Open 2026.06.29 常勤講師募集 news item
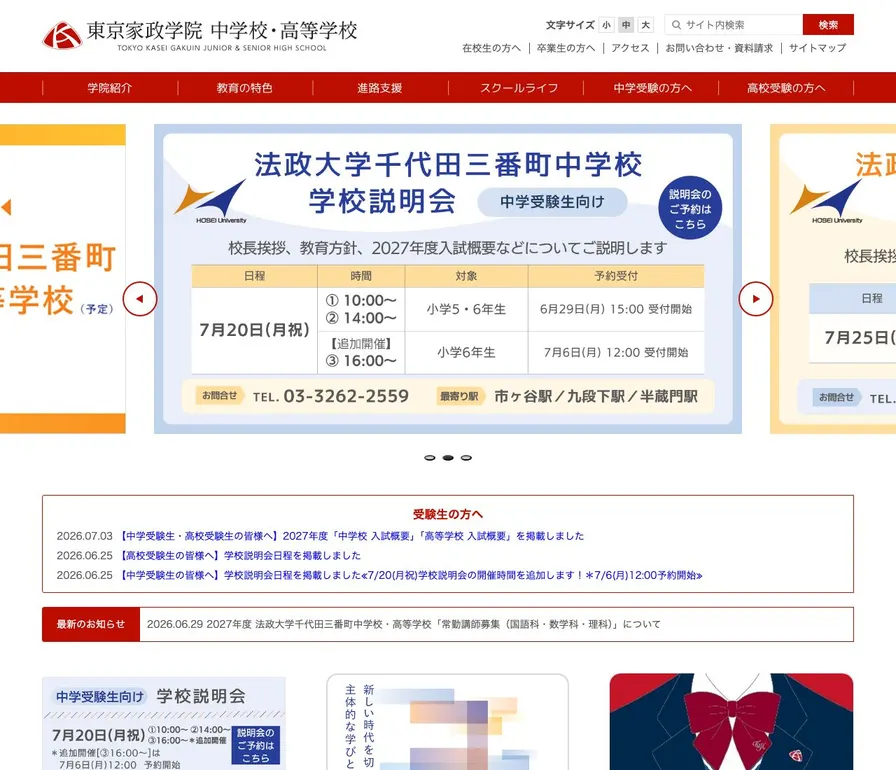This screenshot has height=770, width=896. 403,624
